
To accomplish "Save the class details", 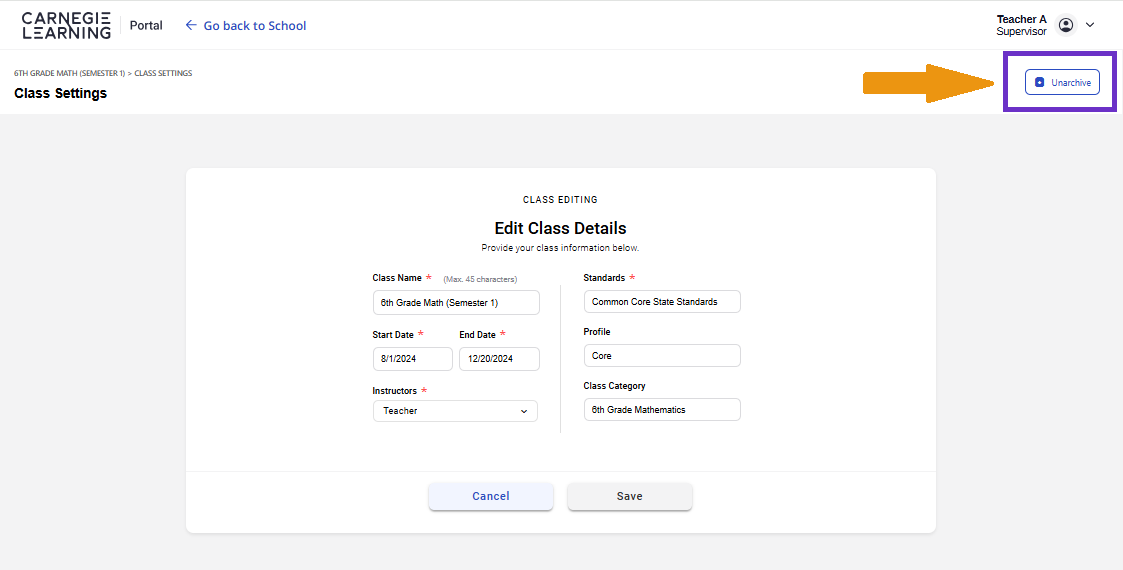I will (x=630, y=496).
